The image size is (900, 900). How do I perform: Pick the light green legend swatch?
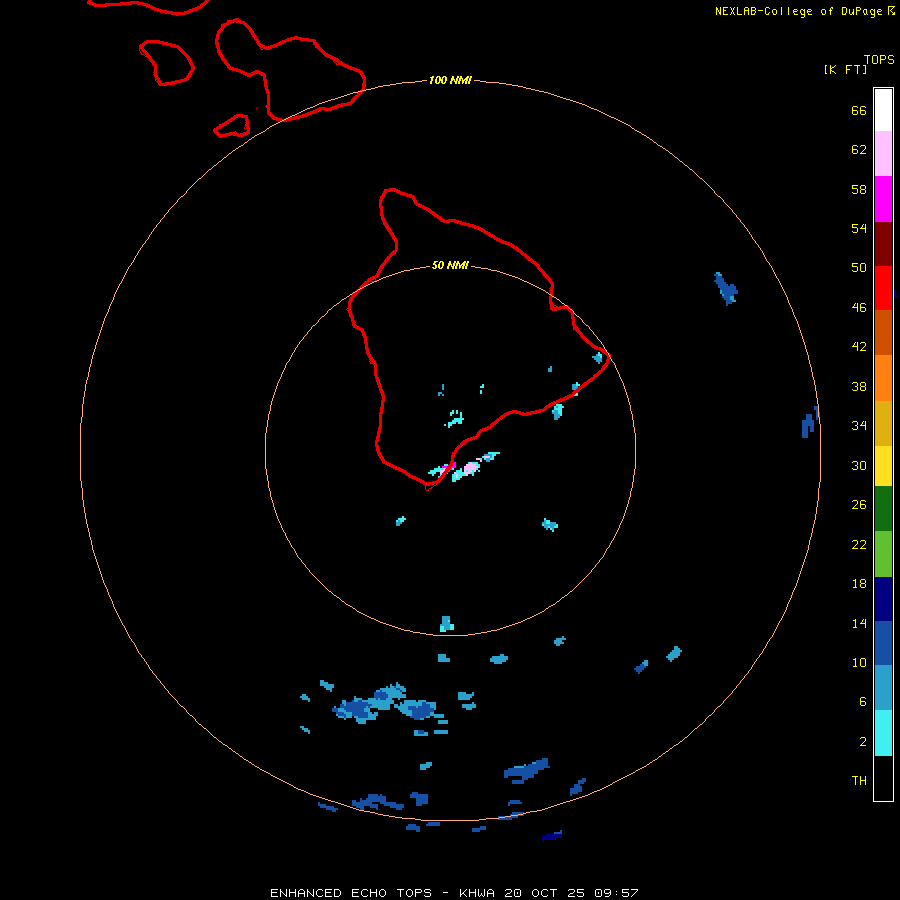tap(883, 554)
